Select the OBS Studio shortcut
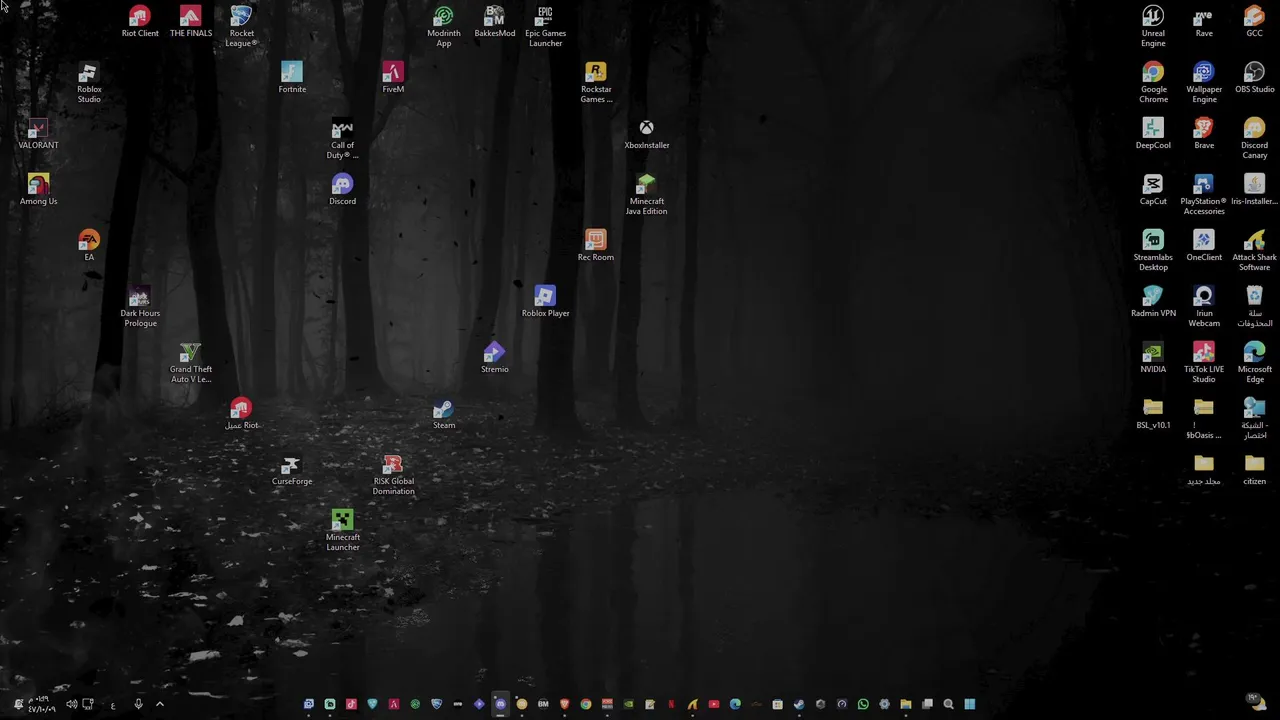 click(x=1254, y=78)
